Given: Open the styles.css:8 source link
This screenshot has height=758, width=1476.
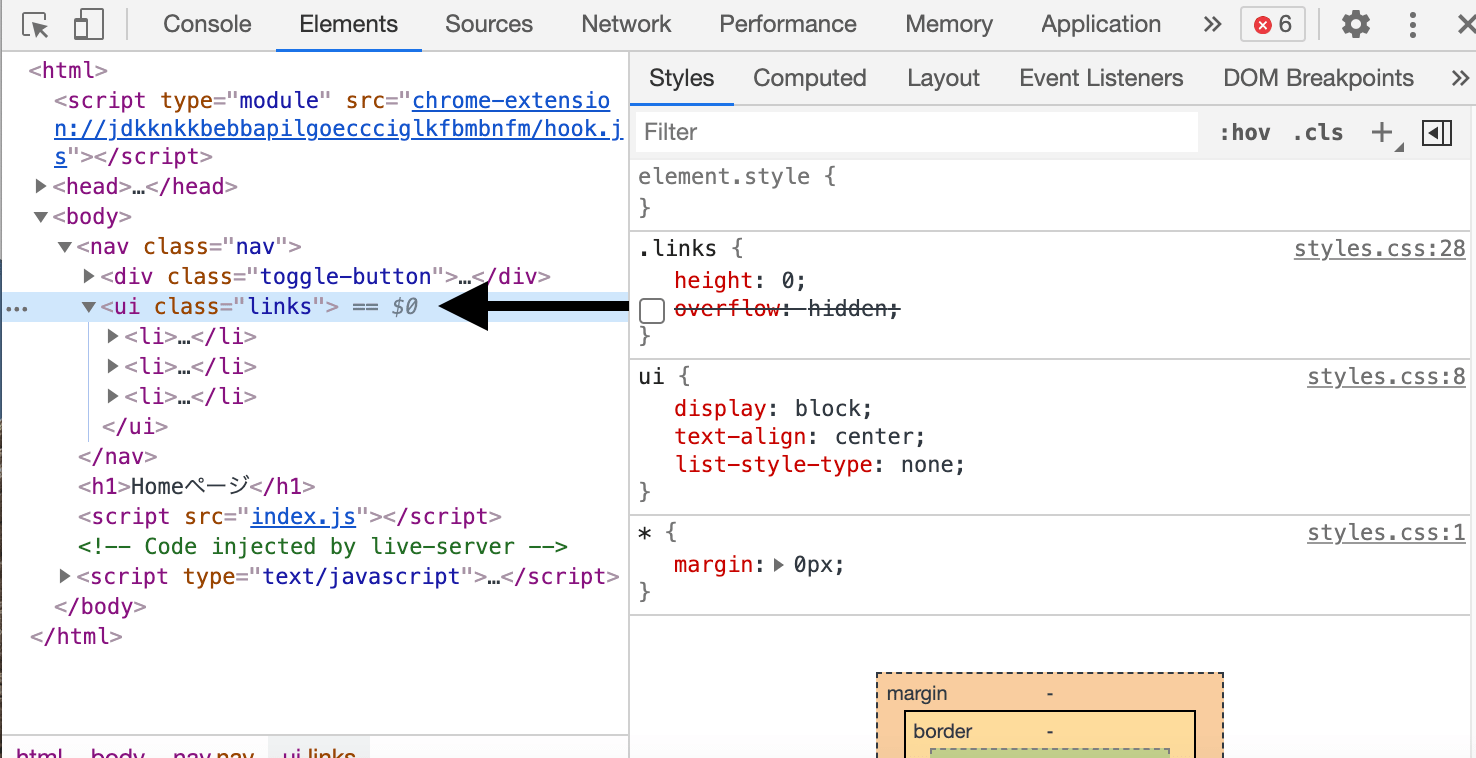Looking at the screenshot, I should click(1386, 377).
